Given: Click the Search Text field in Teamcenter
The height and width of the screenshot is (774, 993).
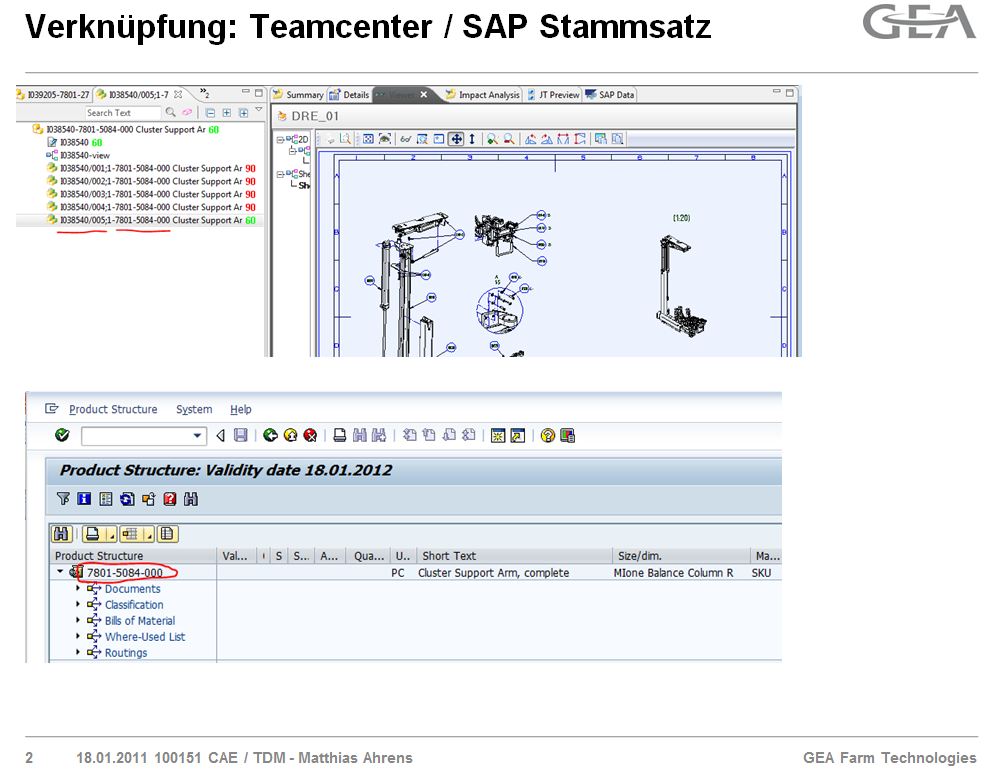Looking at the screenshot, I should 122,113.
